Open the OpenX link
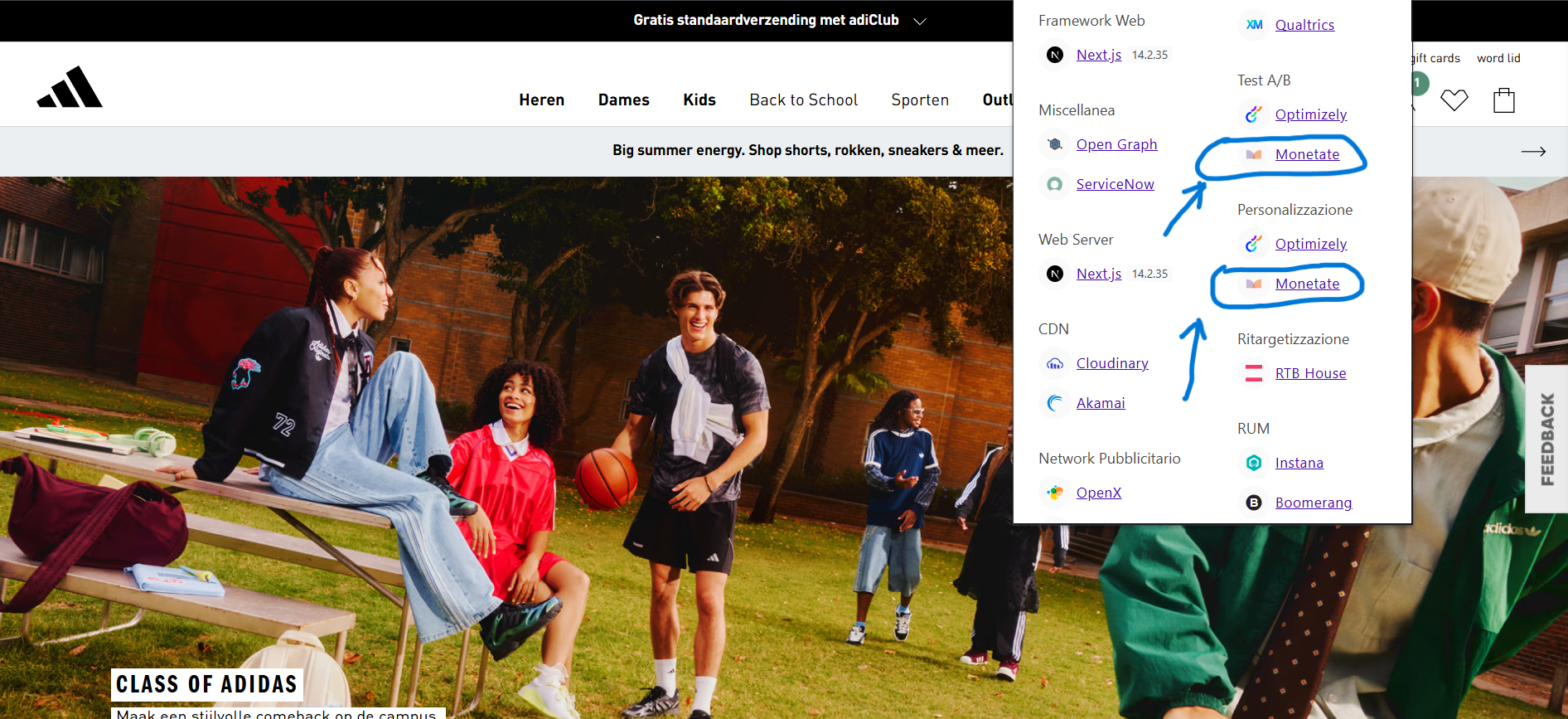Image resolution: width=1568 pixels, height=719 pixels. pos(1099,493)
